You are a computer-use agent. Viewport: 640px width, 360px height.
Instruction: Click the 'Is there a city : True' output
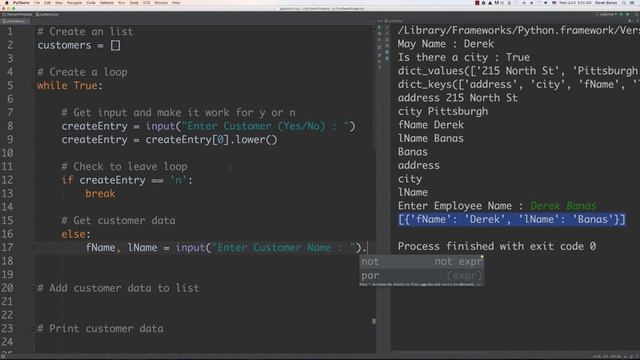(464, 58)
